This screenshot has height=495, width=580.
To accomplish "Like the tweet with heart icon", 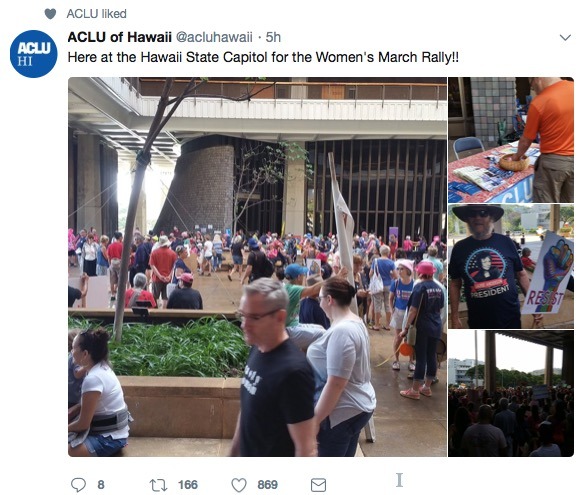I will pyautogui.click(x=239, y=485).
